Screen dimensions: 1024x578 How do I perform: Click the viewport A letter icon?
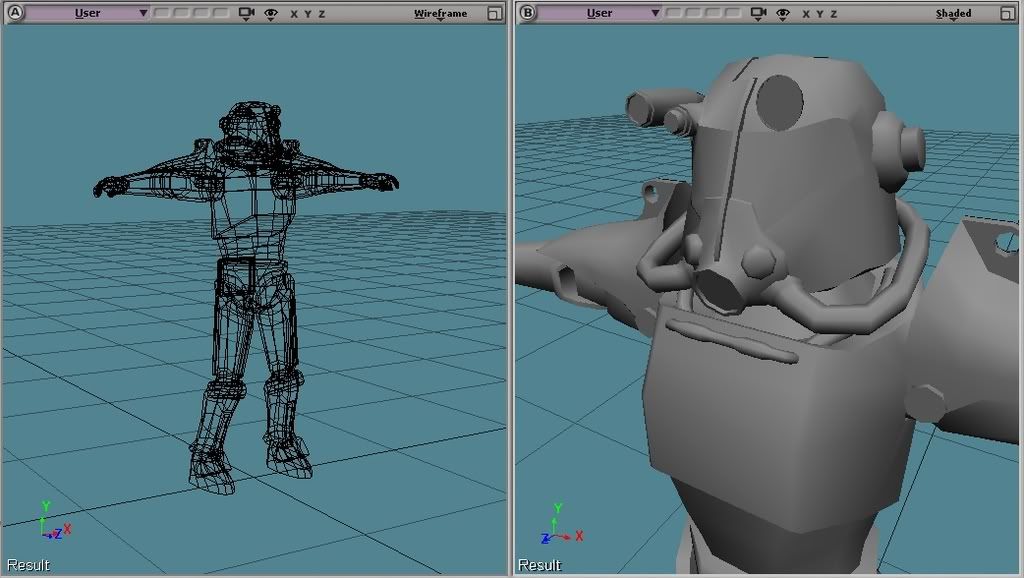point(14,13)
